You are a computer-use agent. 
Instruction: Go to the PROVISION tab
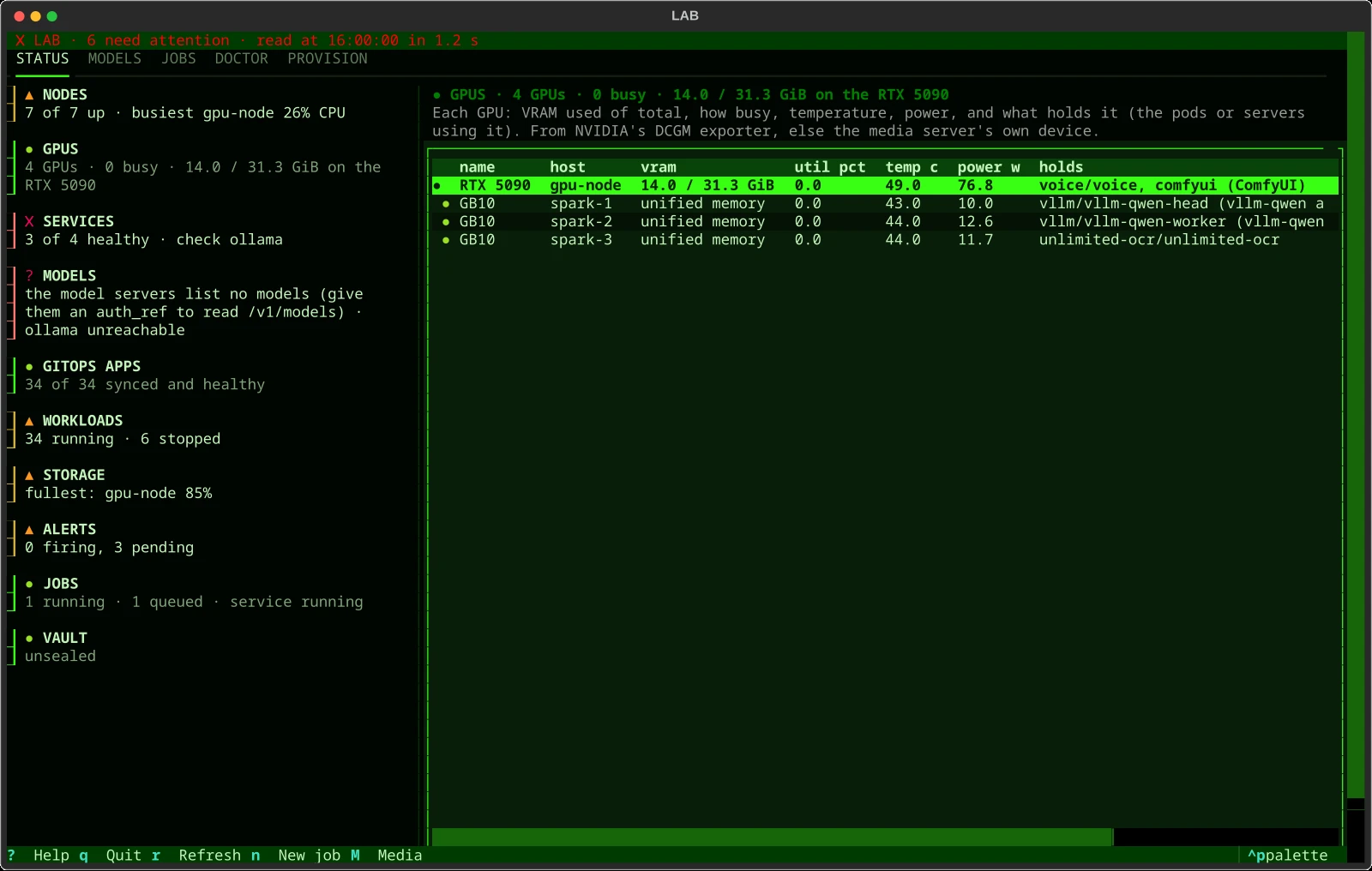point(328,58)
